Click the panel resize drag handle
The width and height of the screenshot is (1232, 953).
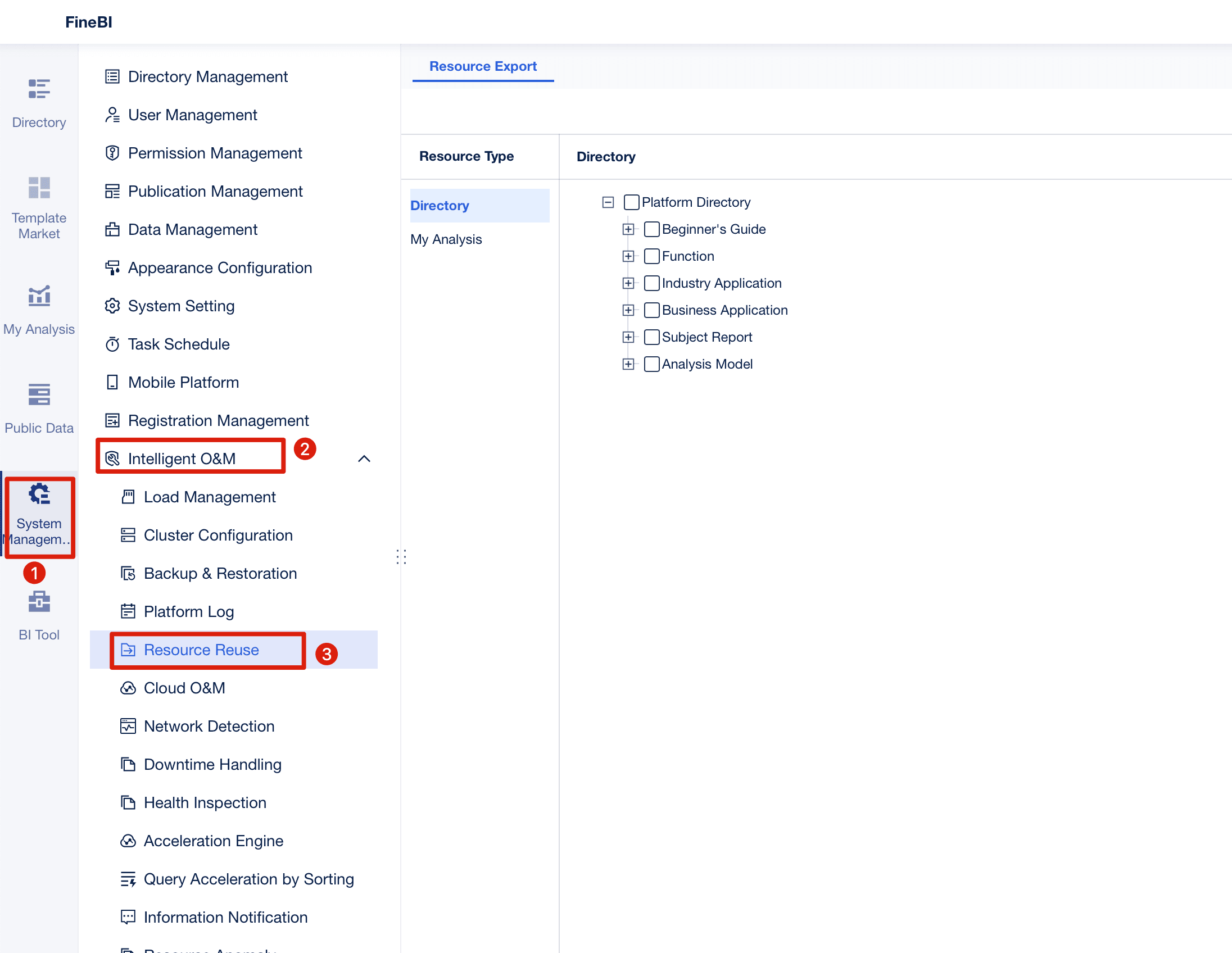click(x=401, y=557)
